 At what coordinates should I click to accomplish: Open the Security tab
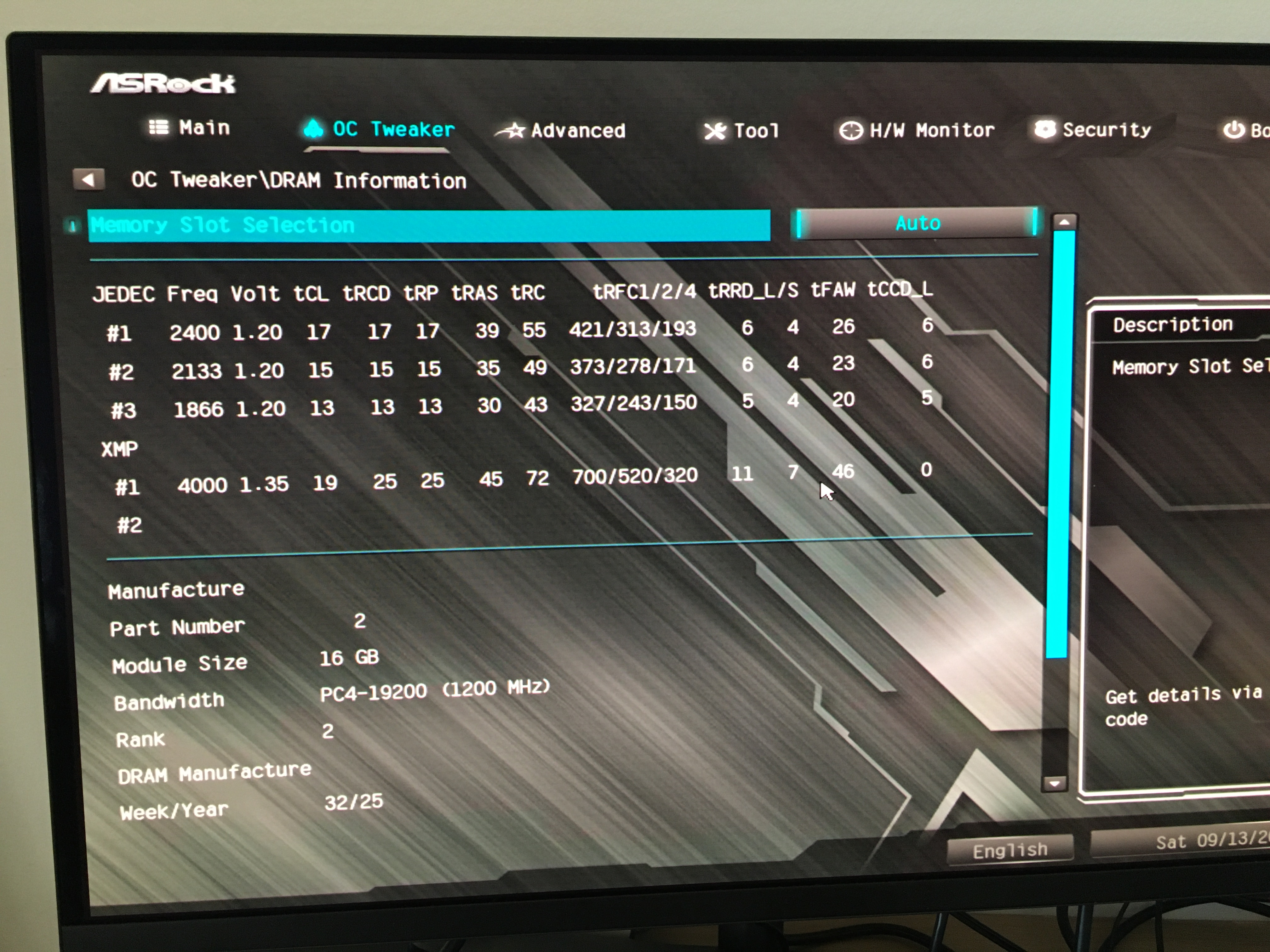tap(1093, 130)
